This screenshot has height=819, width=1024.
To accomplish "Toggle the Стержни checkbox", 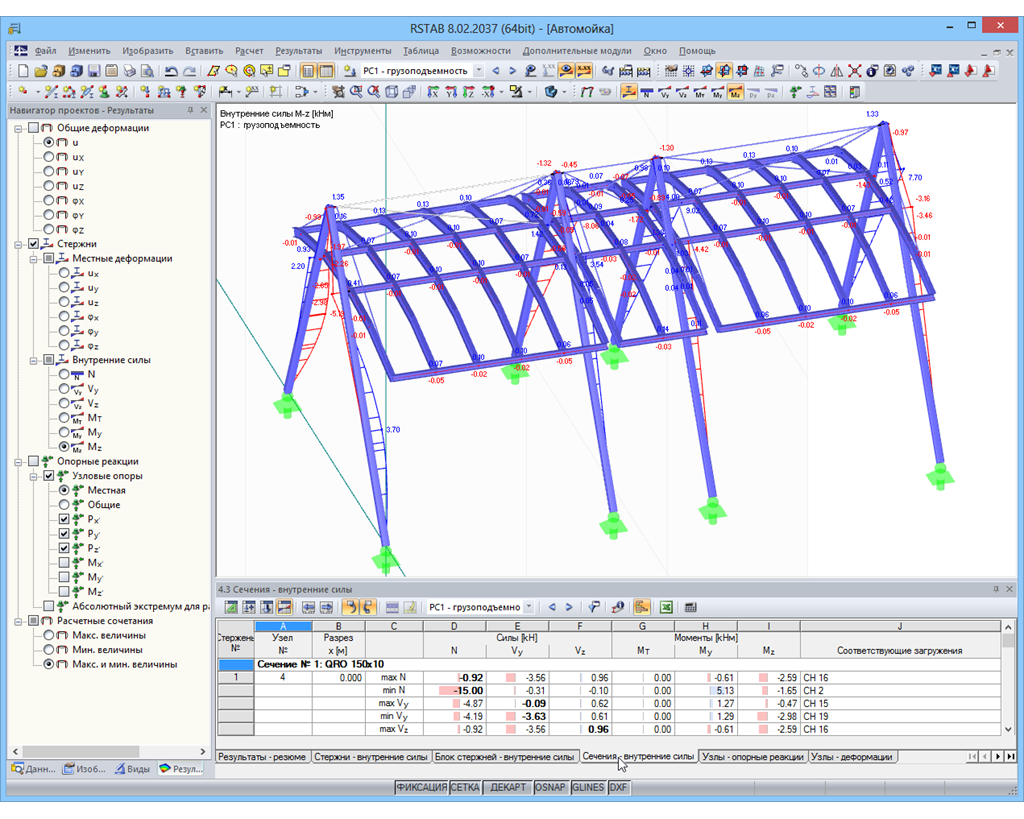I will 33,244.
